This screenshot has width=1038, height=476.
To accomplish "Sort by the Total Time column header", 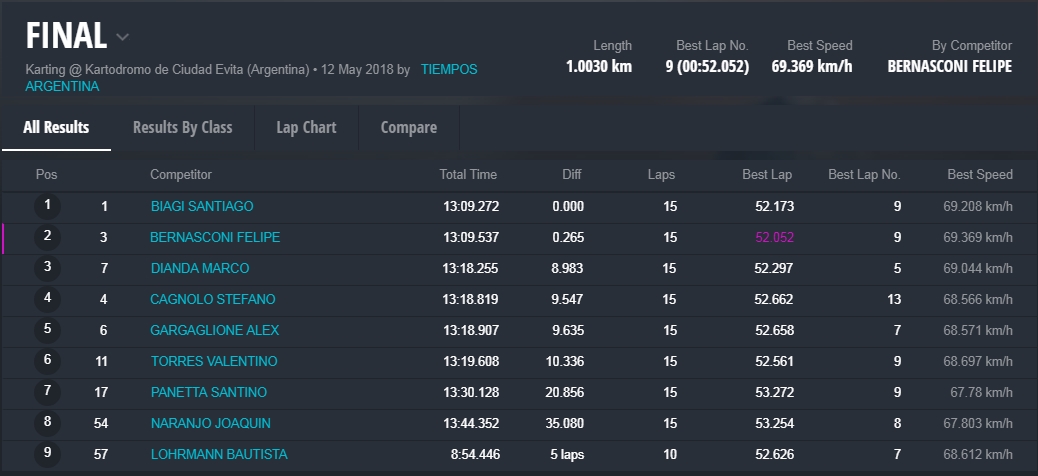I will click(x=467, y=175).
